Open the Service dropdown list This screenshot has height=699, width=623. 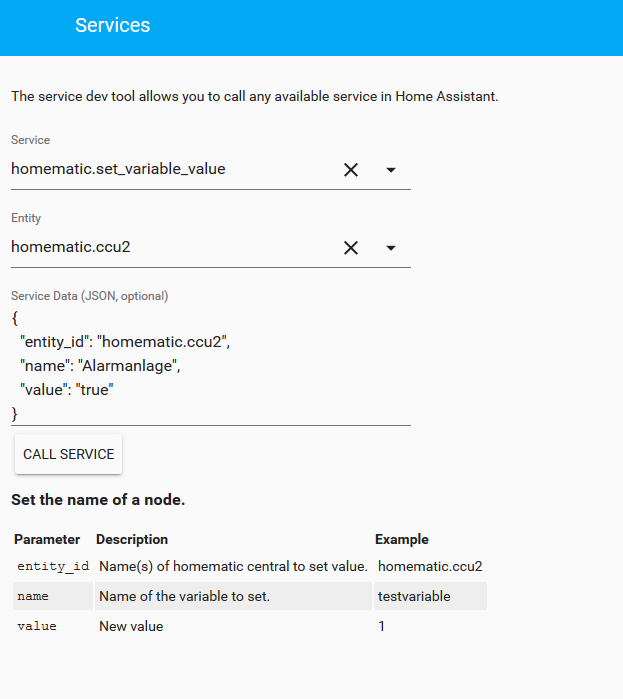[x=391, y=170]
